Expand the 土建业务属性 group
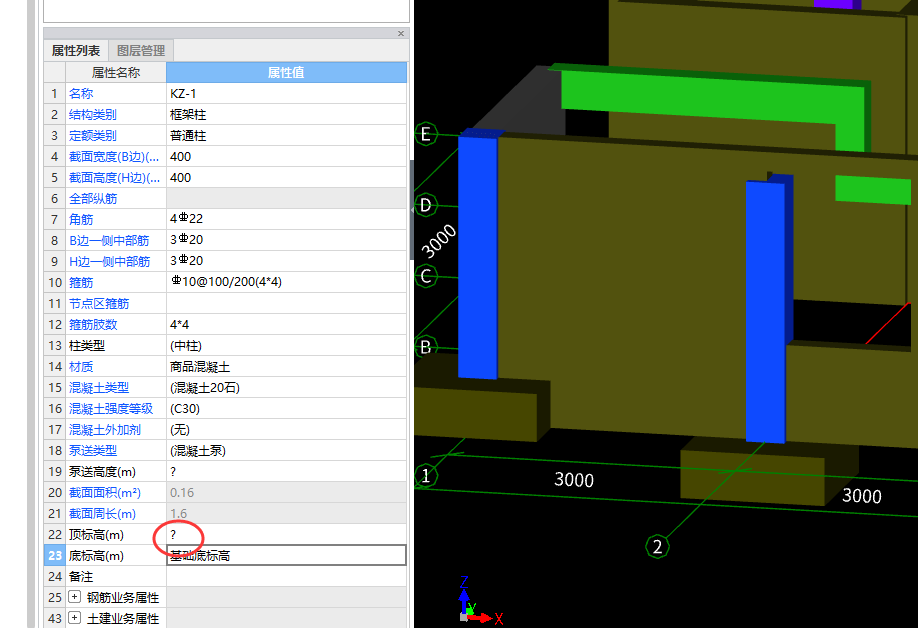Viewport: 918px width, 628px height. pyautogui.click(x=74, y=617)
